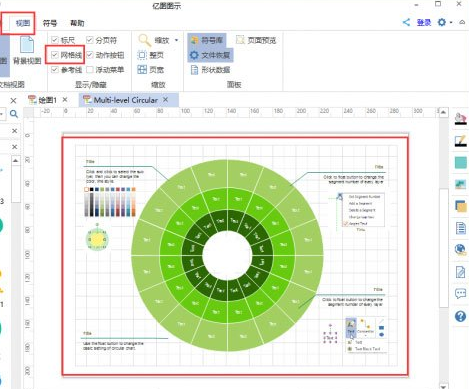Click the 缩放 magnifier icon
The image size is (469, 389).
tap(145, 40)
